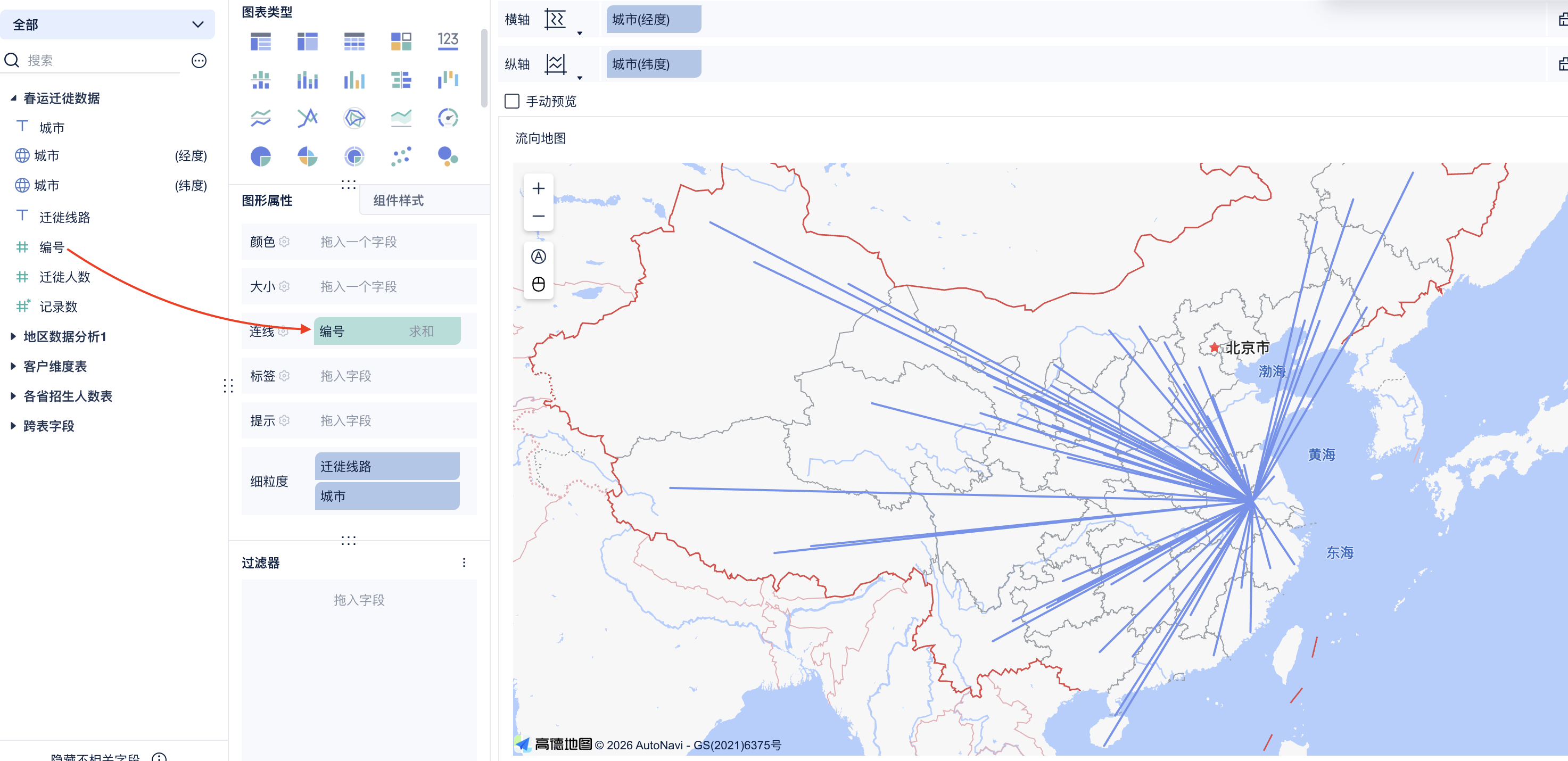Switch to the 组件样式 tab
The width and height of the screenshot is (1568, 761).
coord(398,200)
